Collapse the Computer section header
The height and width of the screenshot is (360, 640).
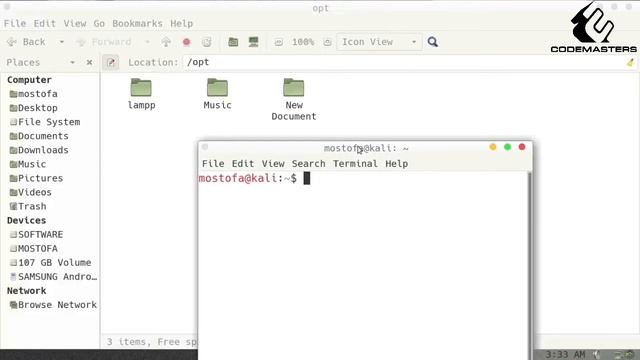coord(29,80)
